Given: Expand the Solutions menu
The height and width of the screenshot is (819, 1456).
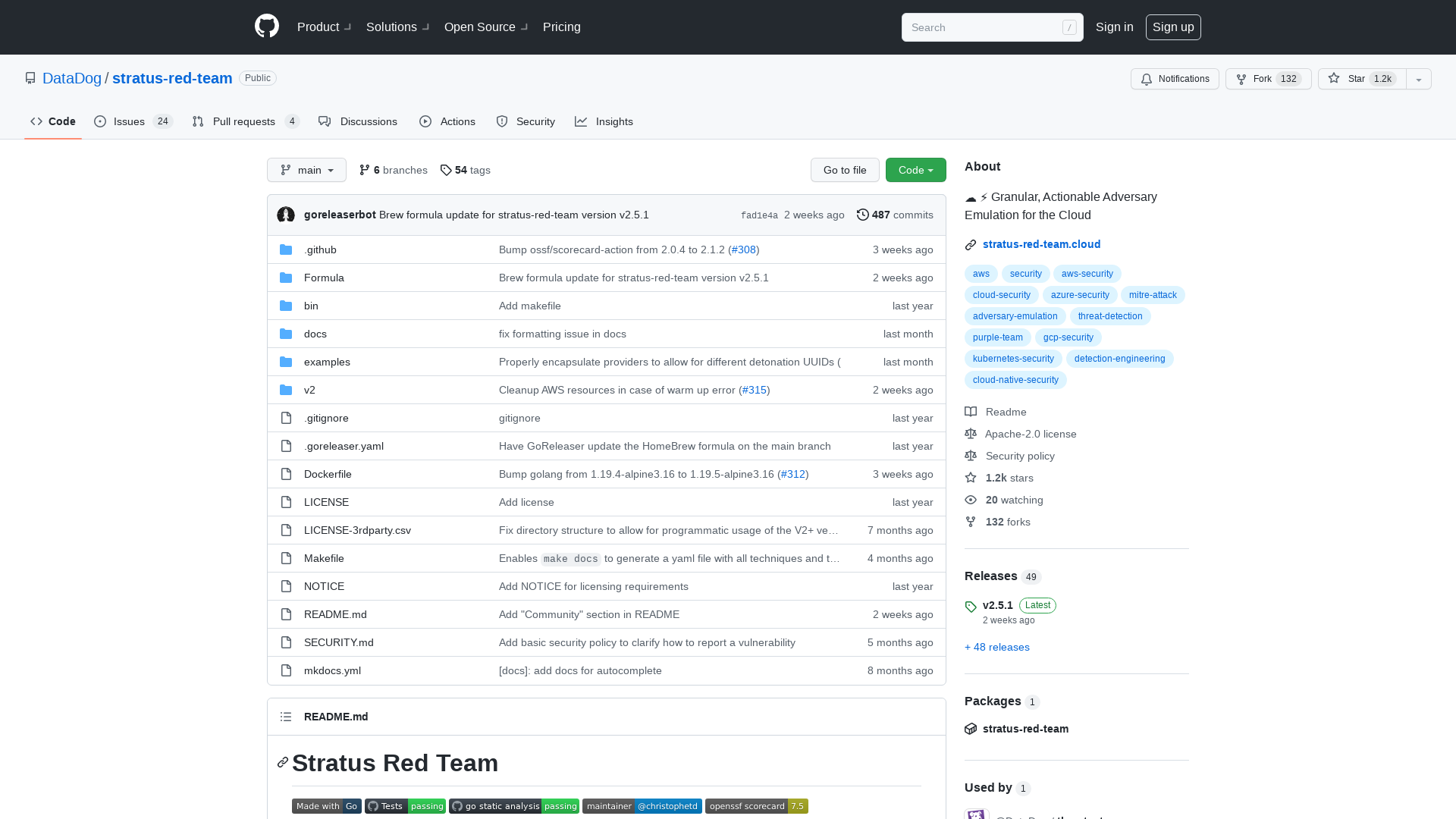Looking at the screenshot, I should click(x=397, y=27).
